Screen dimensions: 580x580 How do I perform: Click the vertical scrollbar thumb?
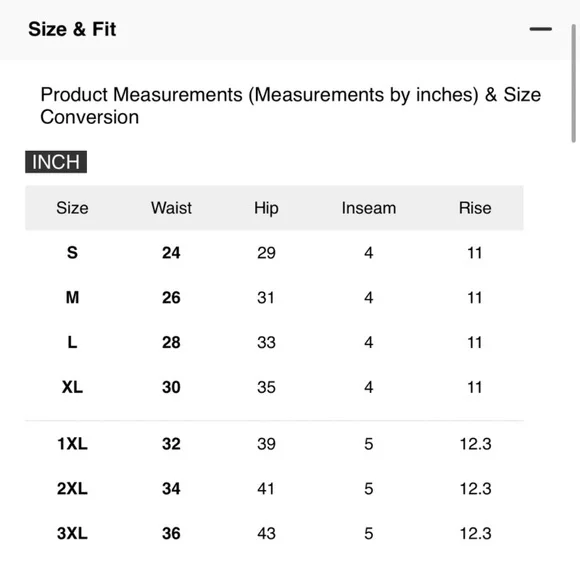pyautogui.click(x=573, y=83)
